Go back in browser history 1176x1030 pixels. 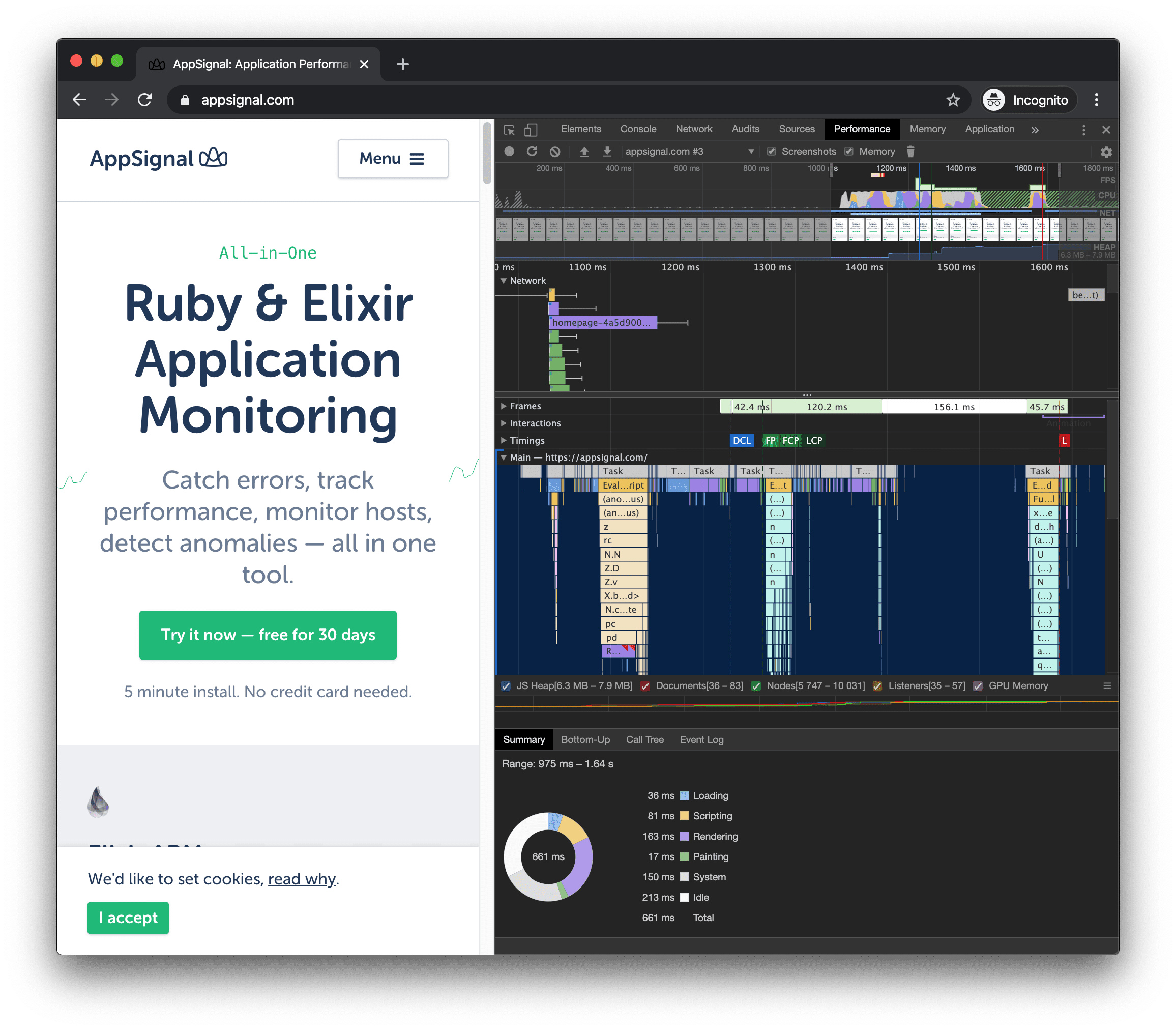coord(79,100)
